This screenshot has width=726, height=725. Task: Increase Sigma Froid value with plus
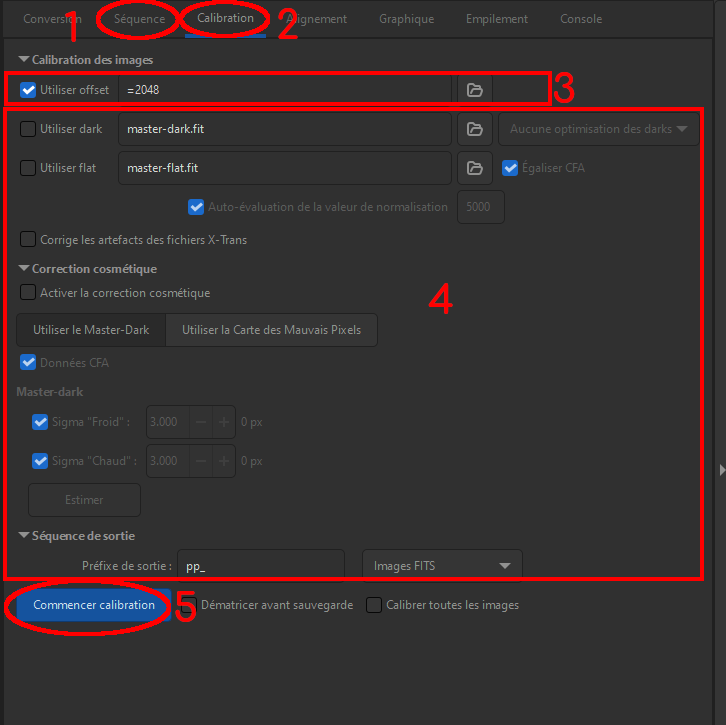point(224,422)
